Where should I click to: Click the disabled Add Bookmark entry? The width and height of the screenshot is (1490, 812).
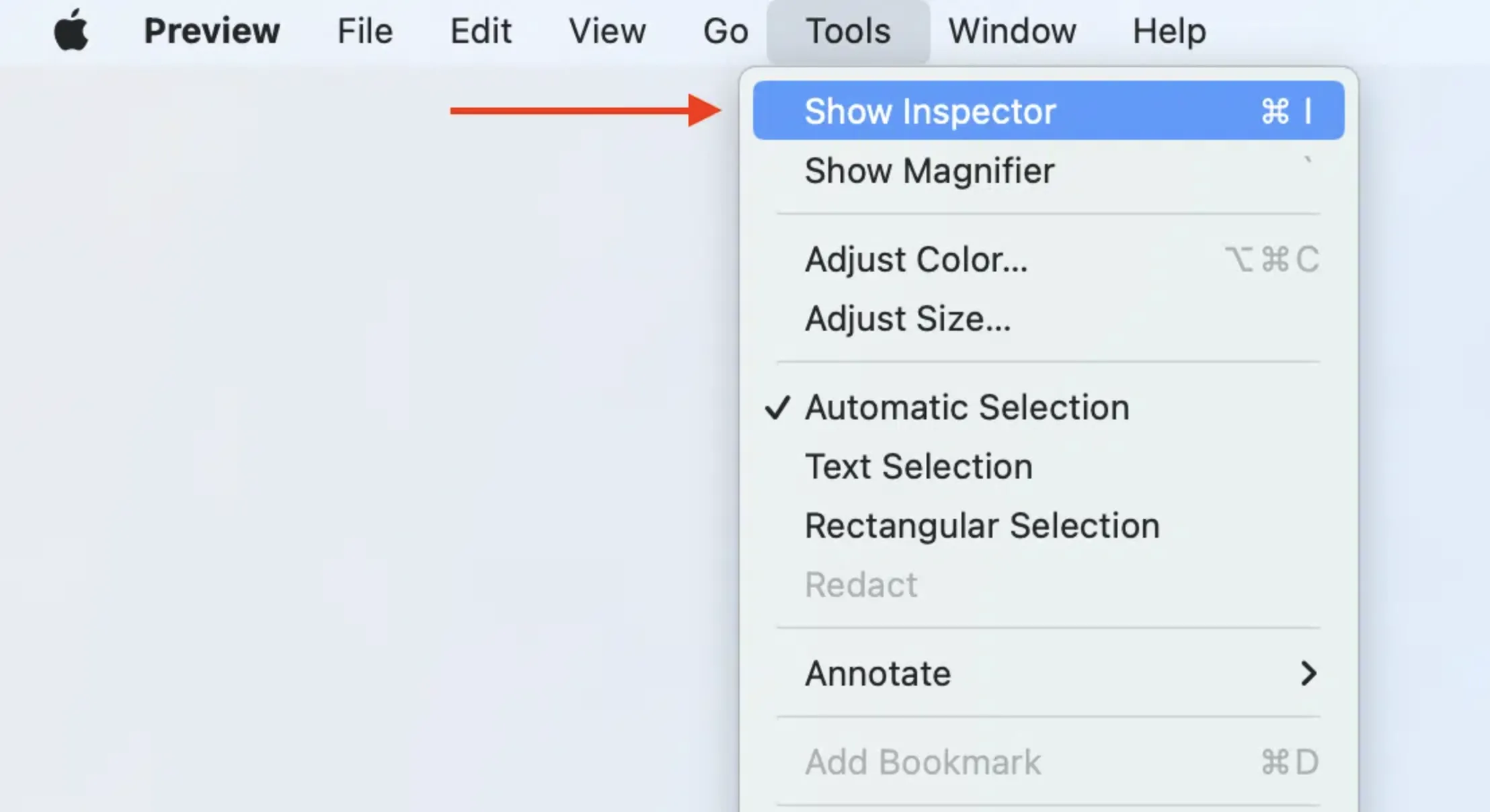[923, 761]
